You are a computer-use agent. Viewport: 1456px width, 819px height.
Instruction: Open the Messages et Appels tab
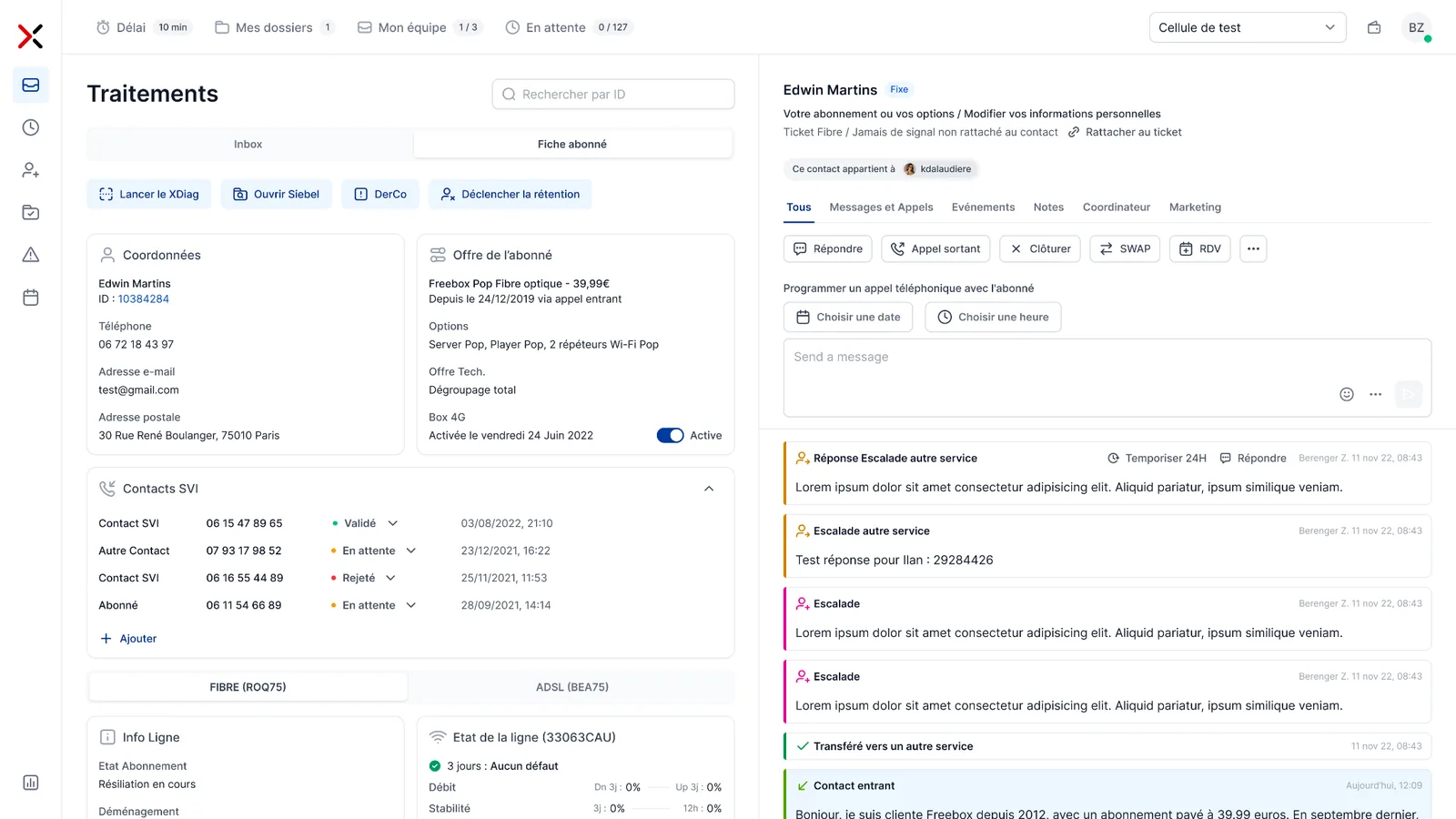point(881,207)
